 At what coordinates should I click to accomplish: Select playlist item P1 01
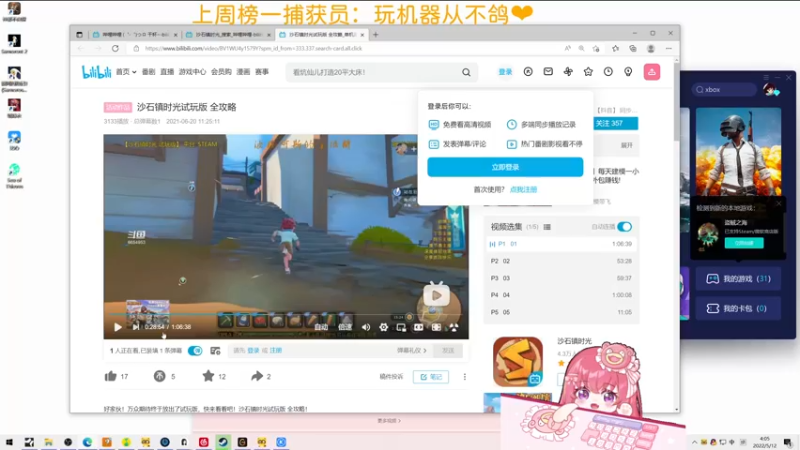pyautogui.click(x=561, y=244)
